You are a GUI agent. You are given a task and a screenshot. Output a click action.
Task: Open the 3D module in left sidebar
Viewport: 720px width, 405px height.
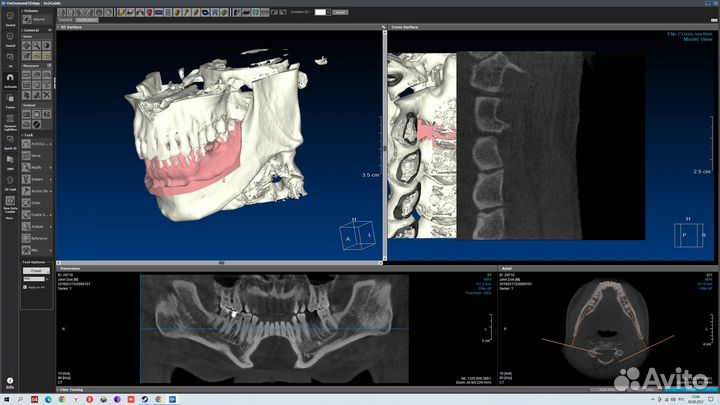pos(10,59)
